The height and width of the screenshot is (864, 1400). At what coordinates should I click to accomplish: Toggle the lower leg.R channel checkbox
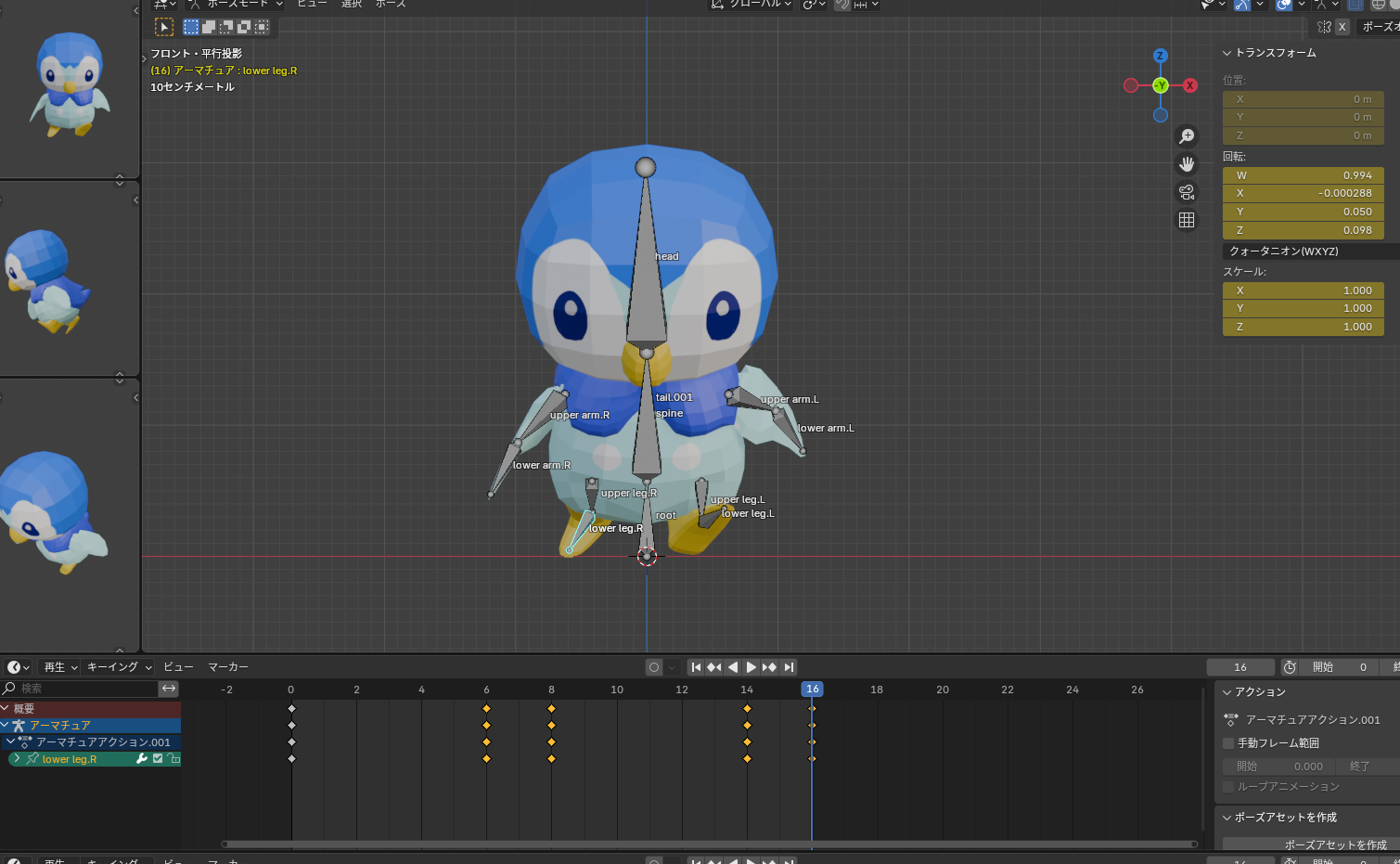click(158, 759)
